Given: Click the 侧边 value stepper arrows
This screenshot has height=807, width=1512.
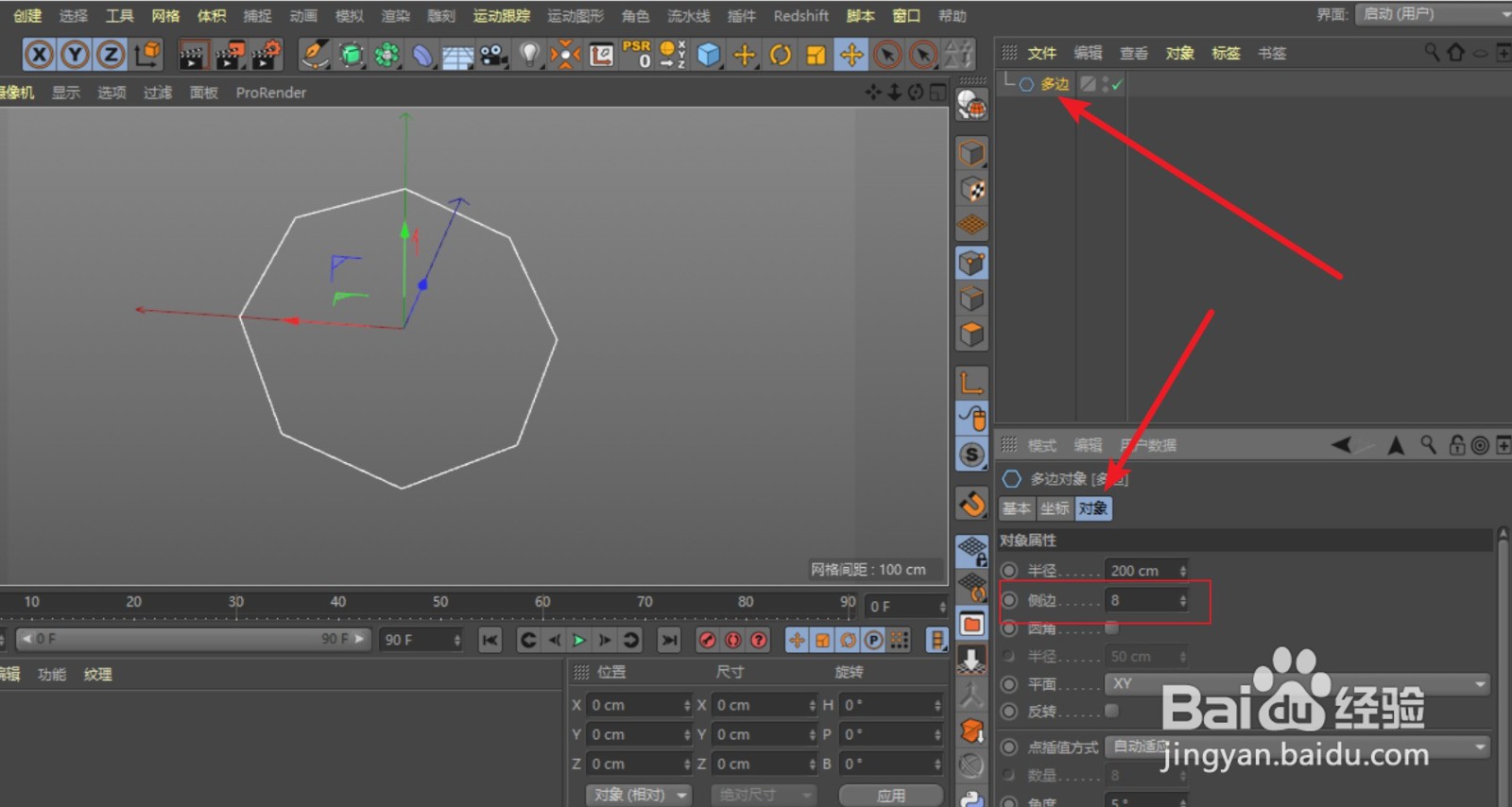Looking at the screenshot, I should click(1182, 600).
